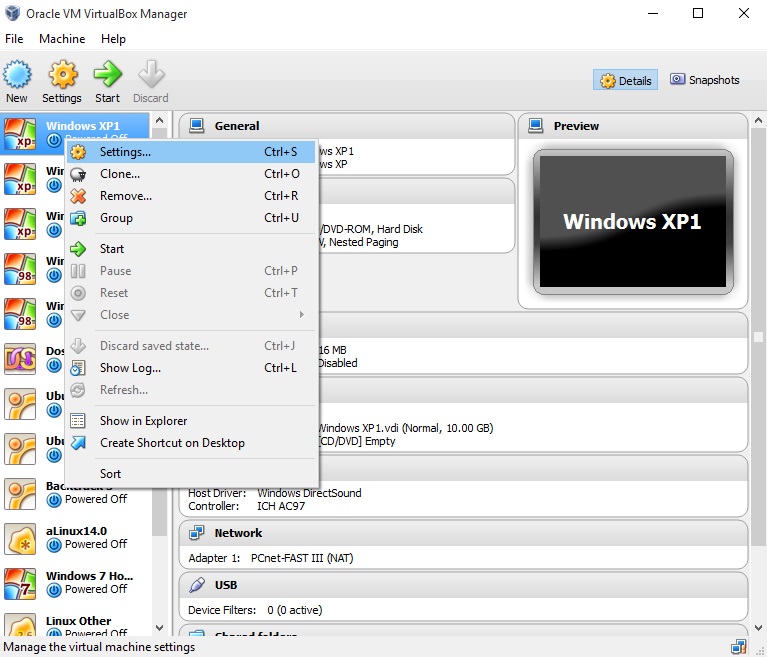Choose Remove... in the context menu
Image resolution: width=767 pixels, height=657 pixels.
point(192,196)
